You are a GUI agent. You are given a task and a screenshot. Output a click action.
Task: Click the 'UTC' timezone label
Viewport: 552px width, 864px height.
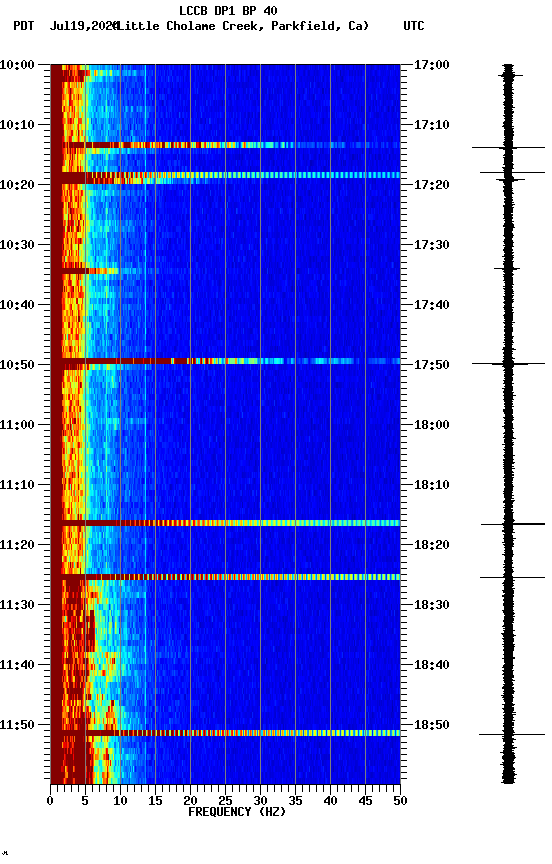click(414, 26)
